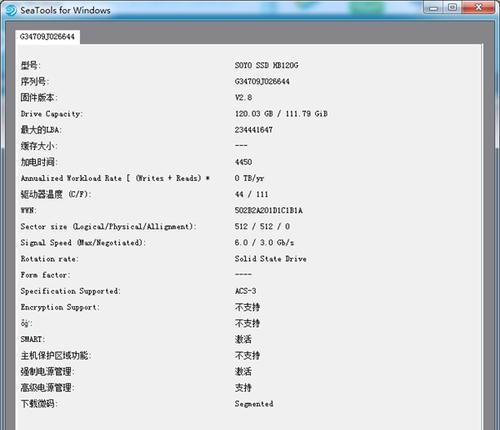Select the firmware version V2.8 text
Screen dimensions: 500x430
pos(243,97)
